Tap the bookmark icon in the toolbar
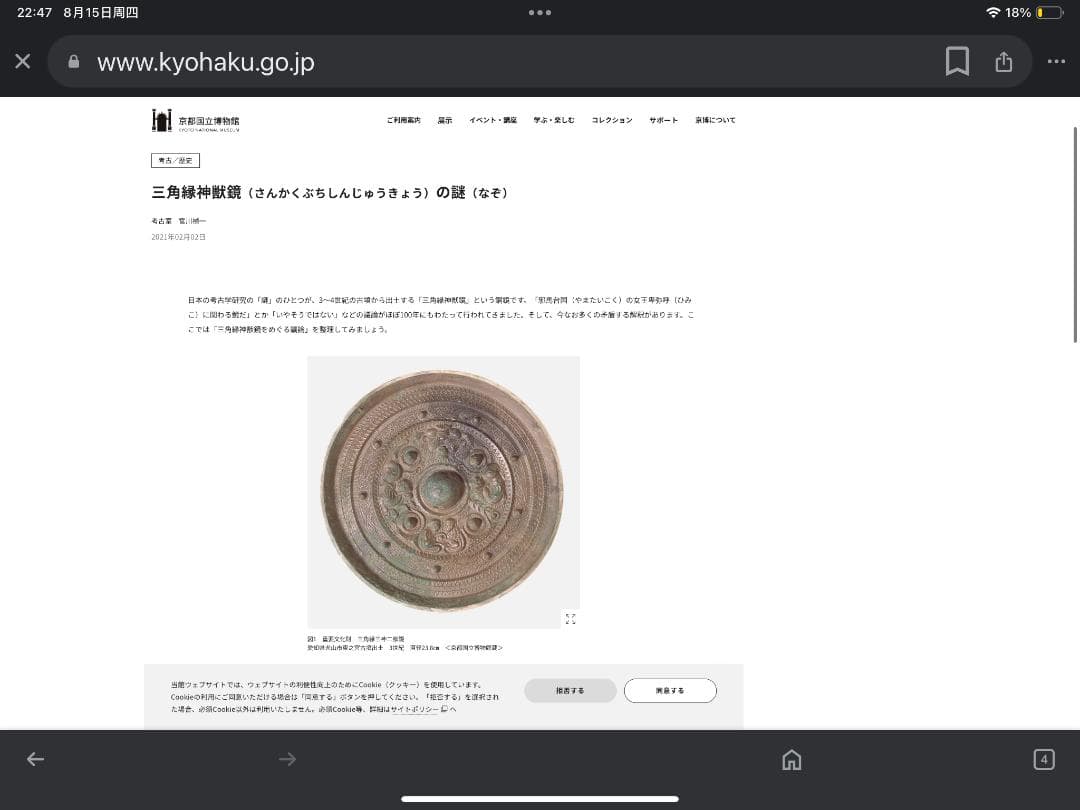 pyautogui.click(x=957, y=61)
